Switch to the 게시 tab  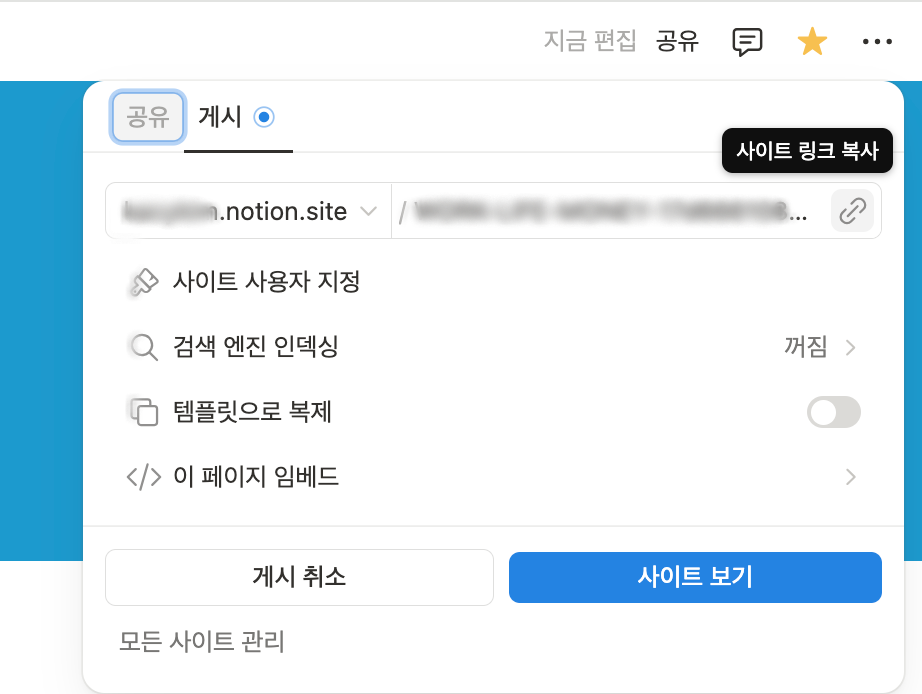pyautogui.click(x=221, y=115)
